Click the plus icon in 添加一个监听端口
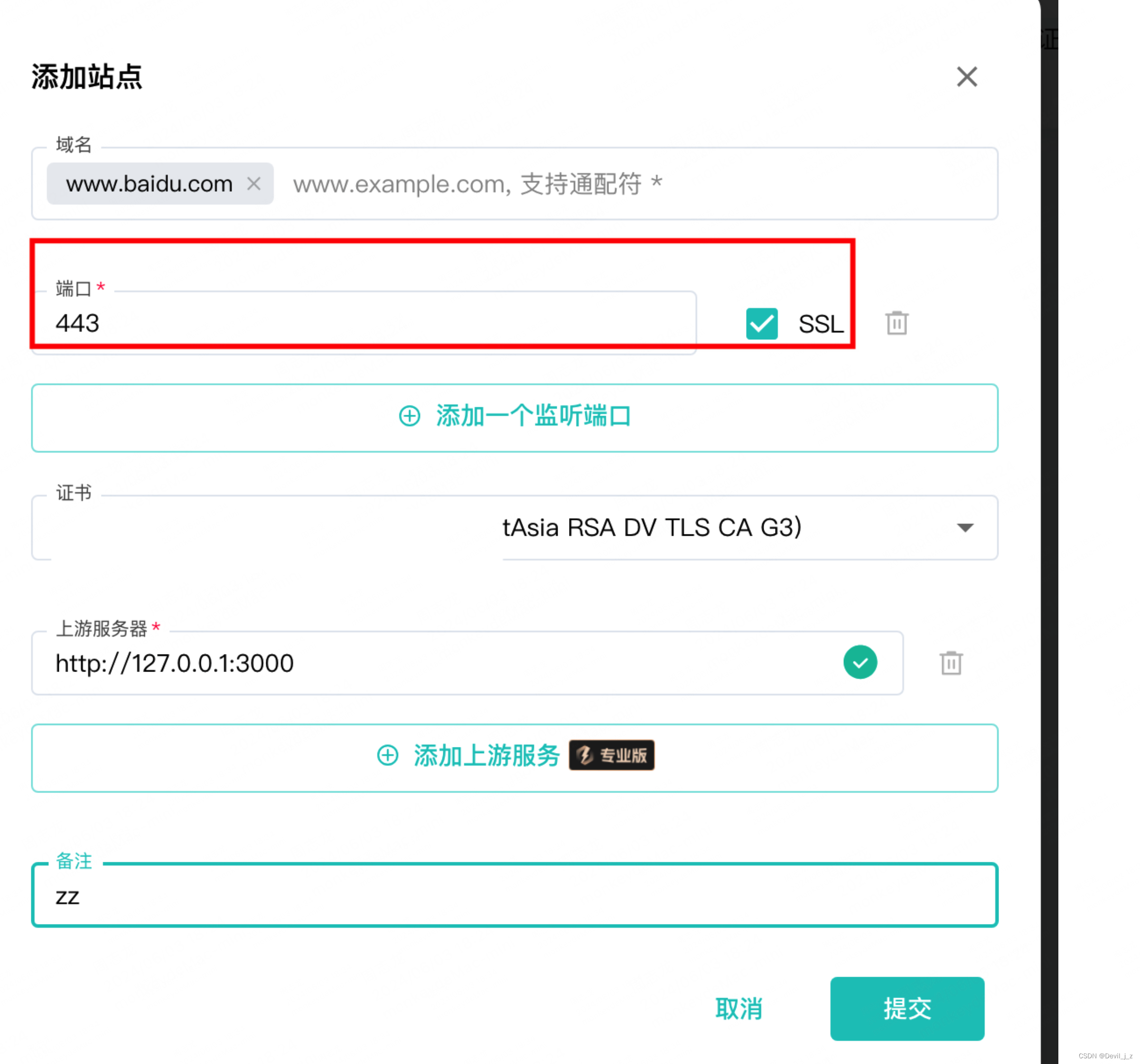Viewport: 1140px width, 1064px height. tap(410, 416)
